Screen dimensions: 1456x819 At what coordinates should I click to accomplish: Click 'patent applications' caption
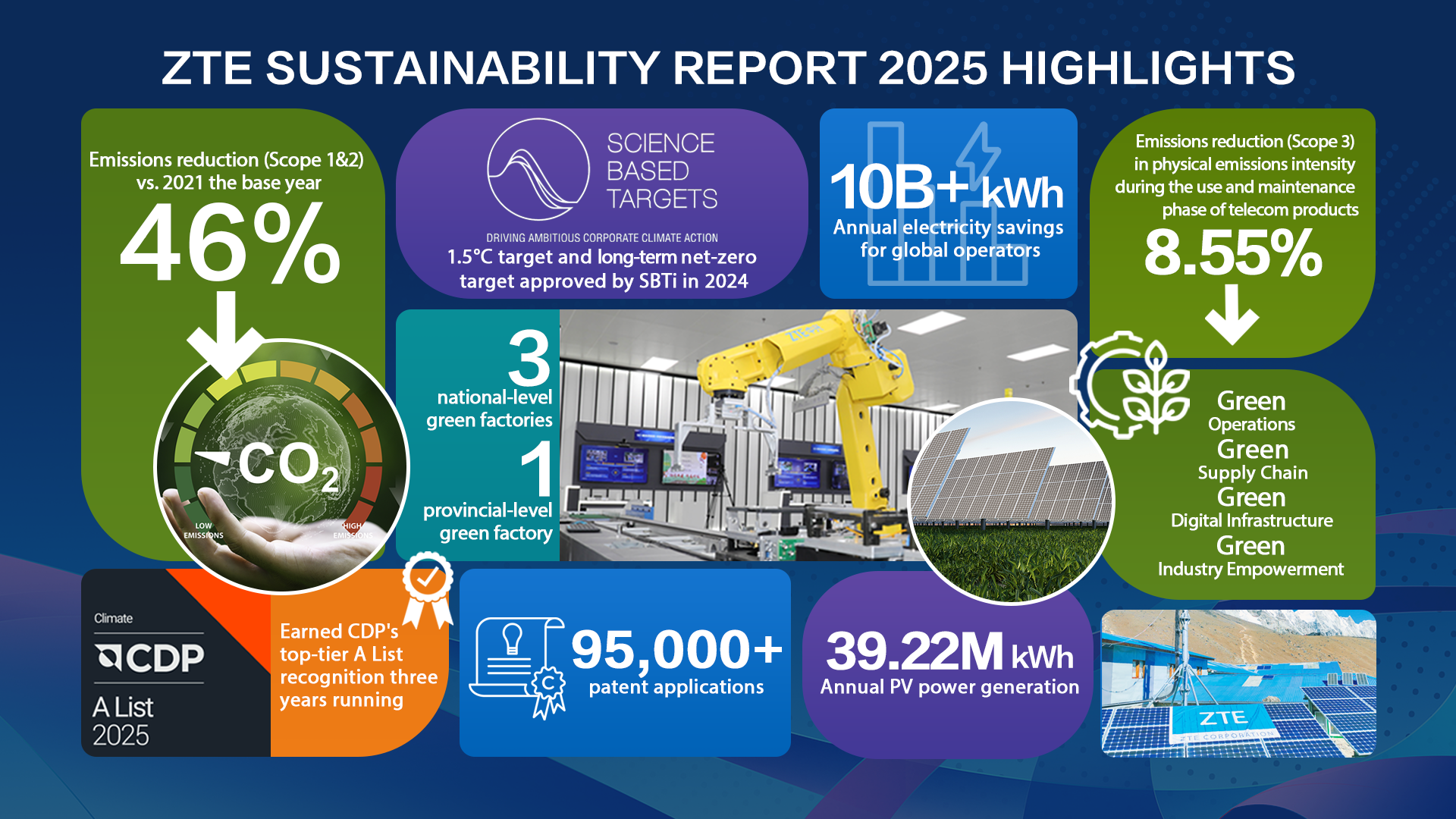point(676,687)
